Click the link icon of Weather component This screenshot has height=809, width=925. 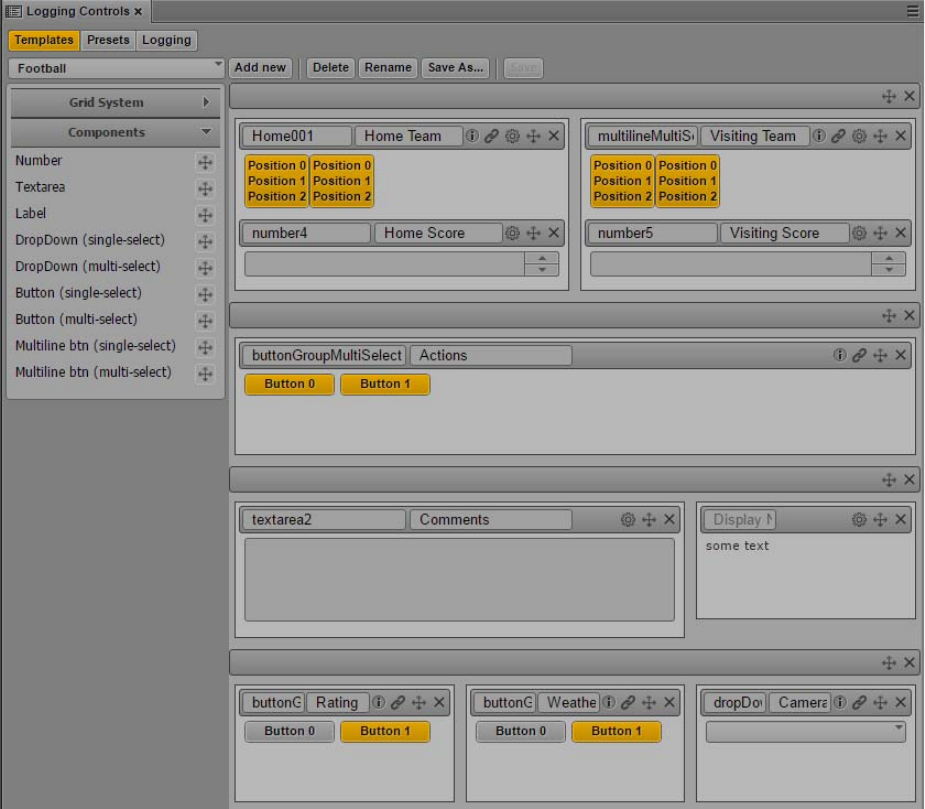(628, 702)
